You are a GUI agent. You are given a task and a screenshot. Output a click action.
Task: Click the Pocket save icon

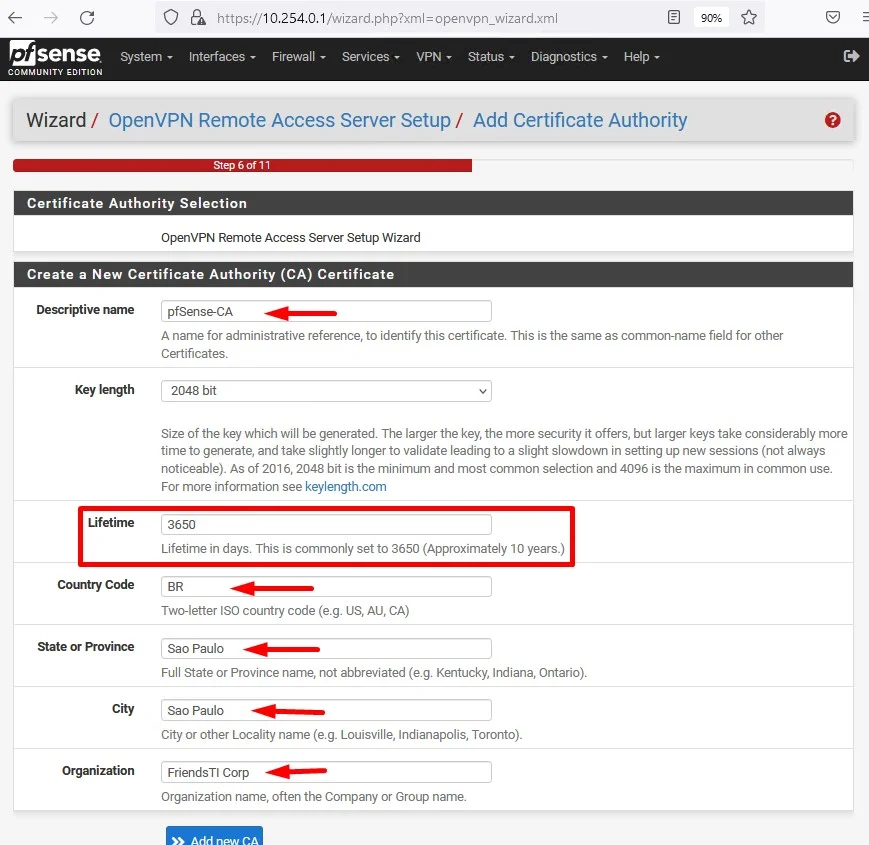832,17
